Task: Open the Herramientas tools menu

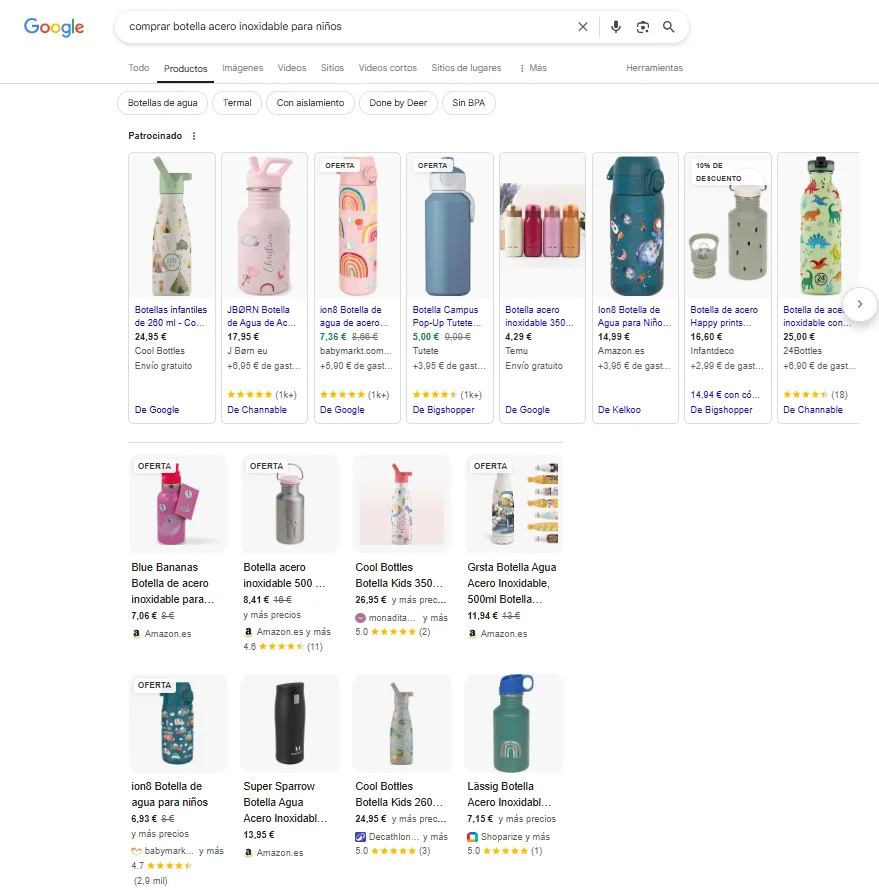Action: click(654, 68)
